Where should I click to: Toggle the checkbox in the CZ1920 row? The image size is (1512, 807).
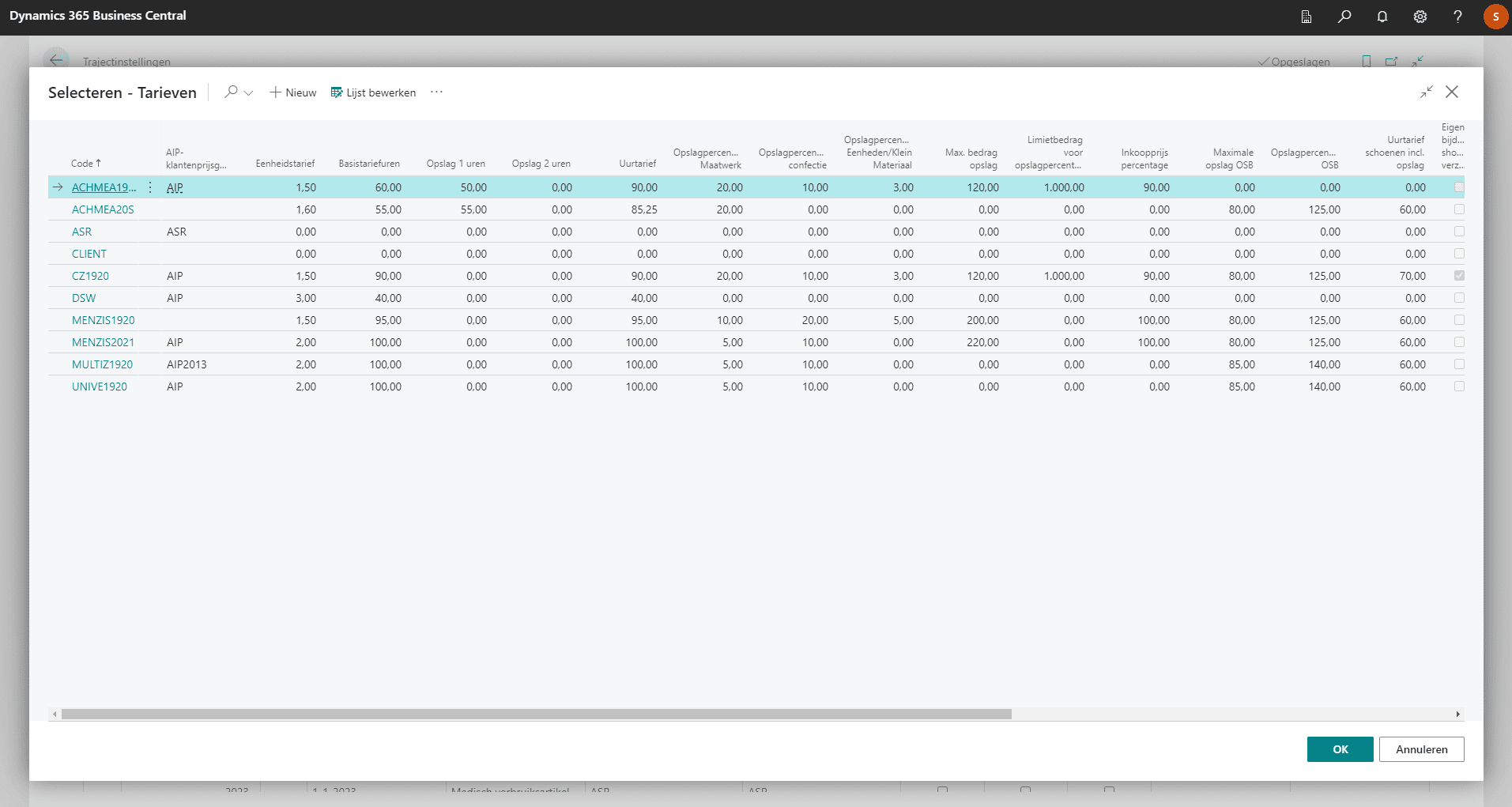1459,276
